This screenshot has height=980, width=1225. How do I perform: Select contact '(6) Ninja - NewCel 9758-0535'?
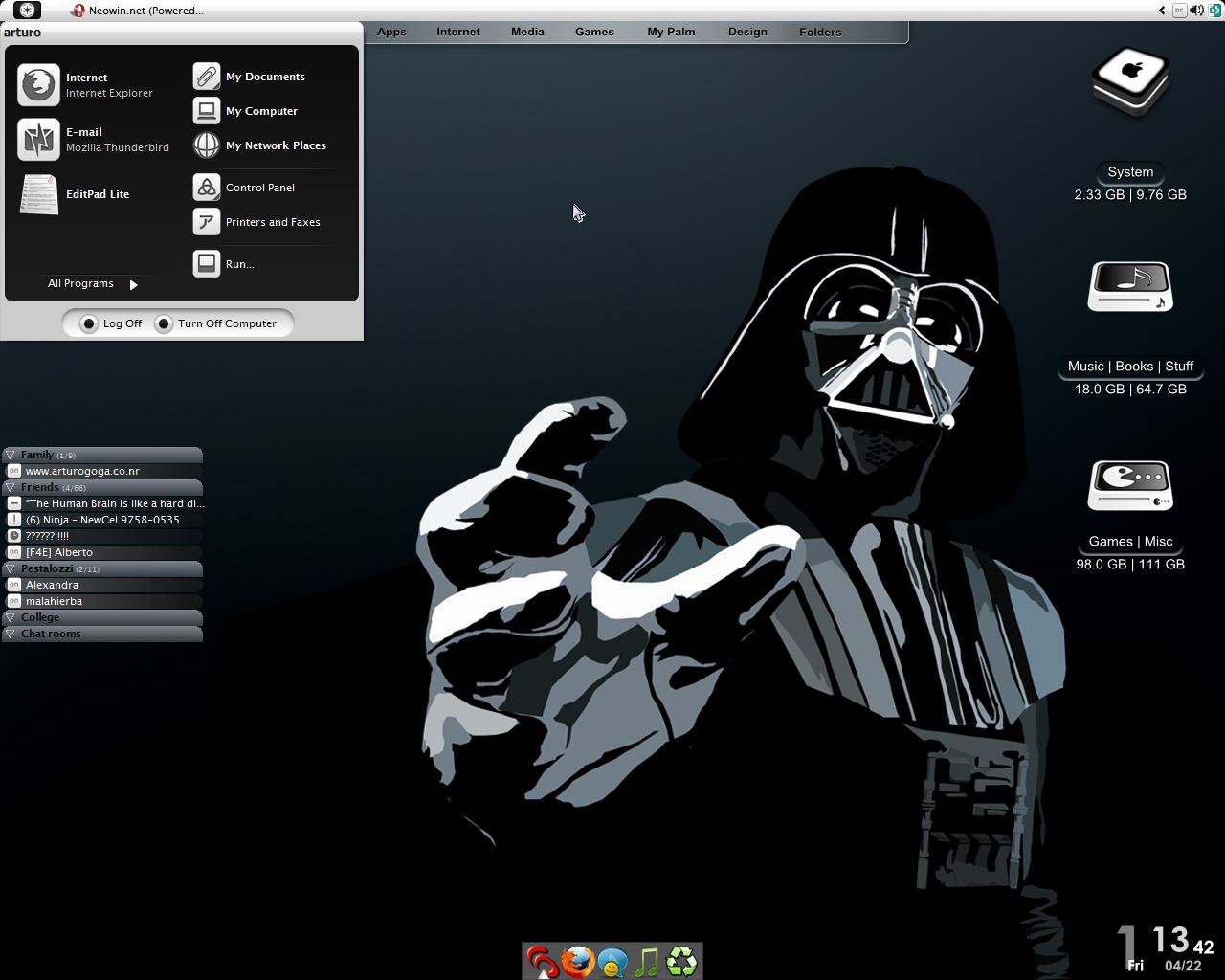pyautogui.click(x=102, y=520)
